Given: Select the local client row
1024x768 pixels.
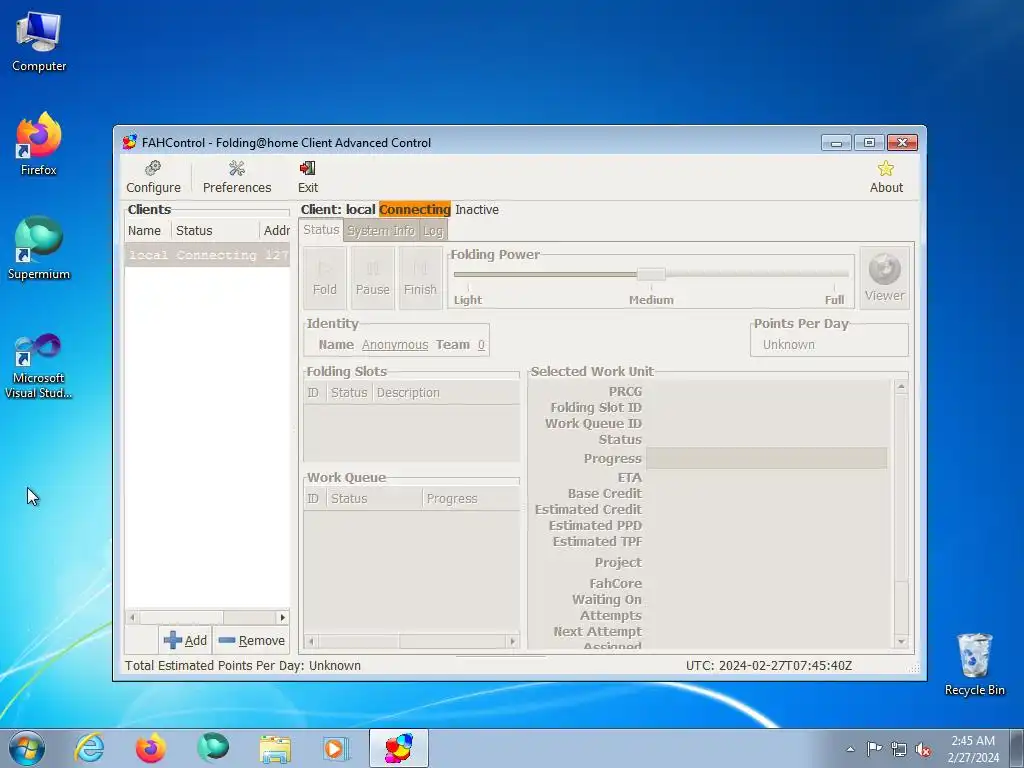Looking at the screenshot, I should point(207,255).
